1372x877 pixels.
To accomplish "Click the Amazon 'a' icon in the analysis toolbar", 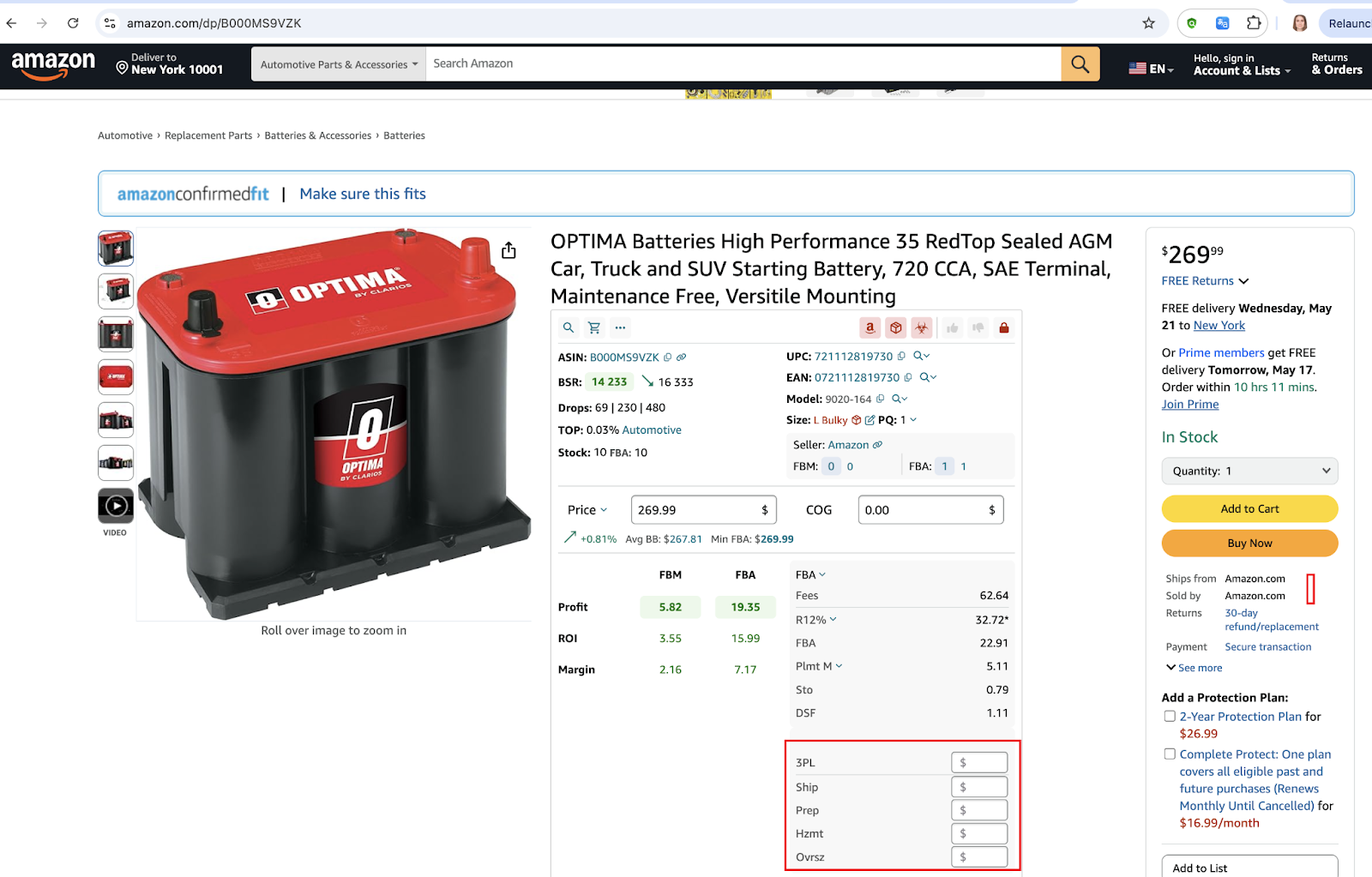I will (x=870, y=327).
